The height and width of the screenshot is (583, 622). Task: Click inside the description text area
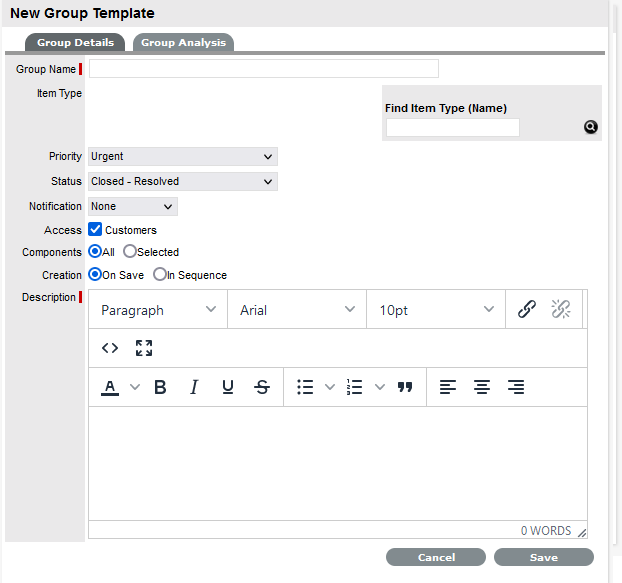[338, 463]
